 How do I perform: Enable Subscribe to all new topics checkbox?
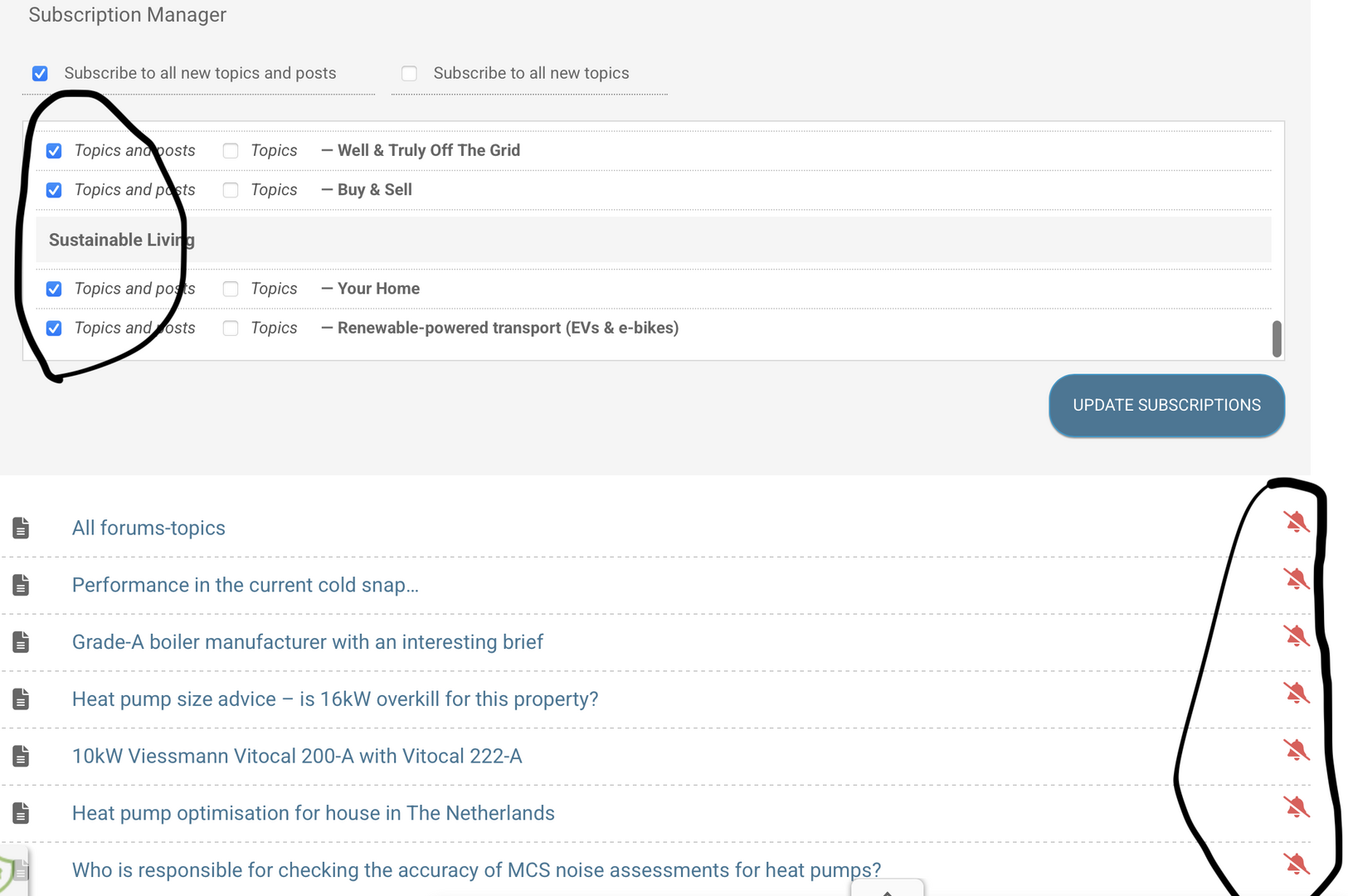pyautogui.click(x=409, y=74)
